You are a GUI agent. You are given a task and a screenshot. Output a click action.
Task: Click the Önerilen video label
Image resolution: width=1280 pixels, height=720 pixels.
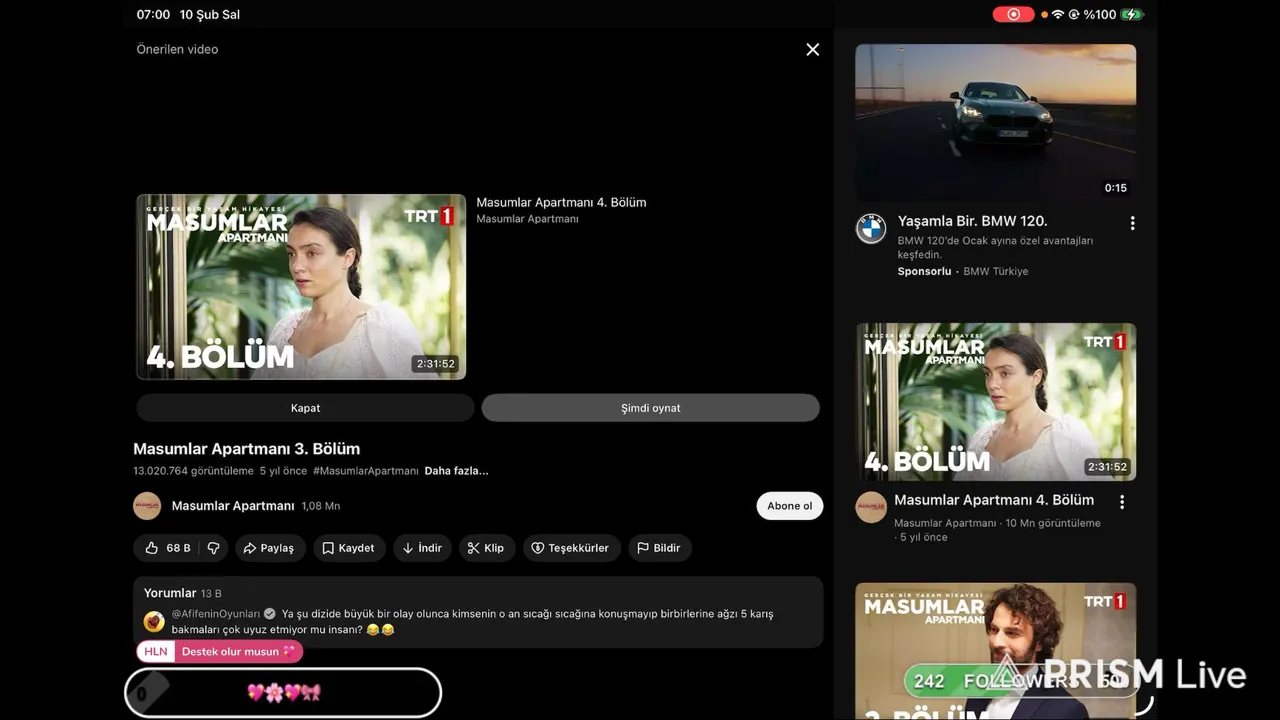tap(177, 49)
